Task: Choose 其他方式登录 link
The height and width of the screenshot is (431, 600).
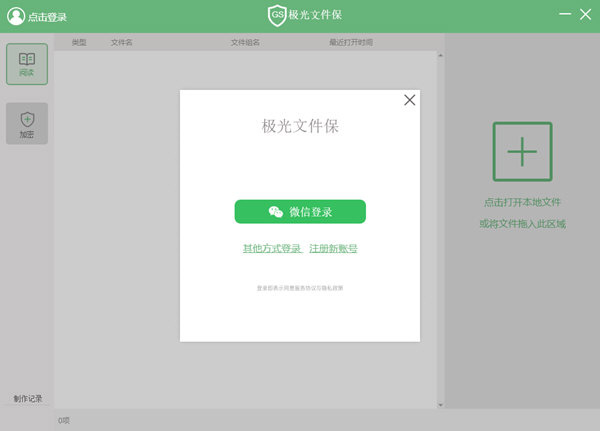Action: click(272, 248)
